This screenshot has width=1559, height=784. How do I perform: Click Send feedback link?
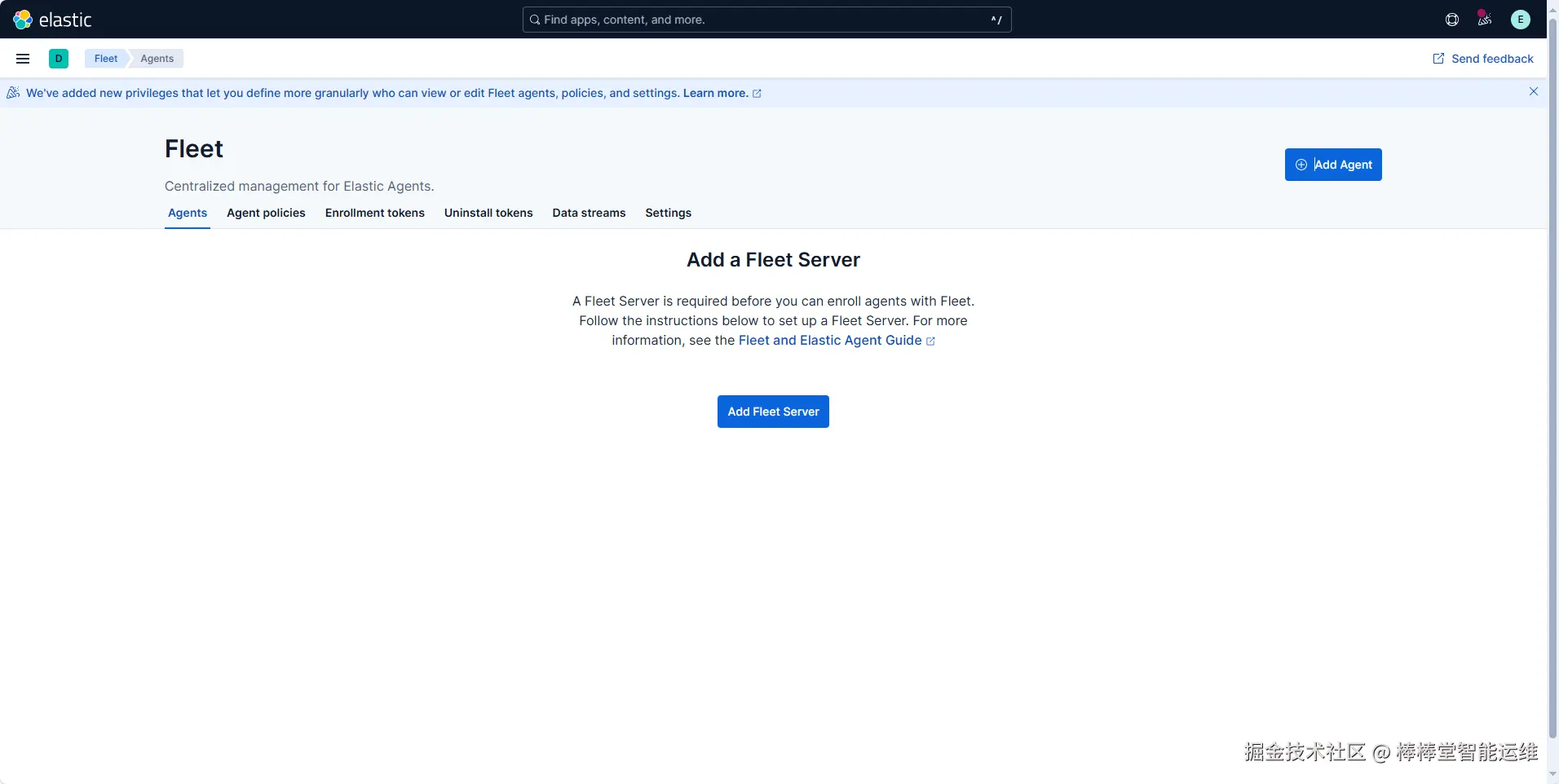pos(1483,59)
